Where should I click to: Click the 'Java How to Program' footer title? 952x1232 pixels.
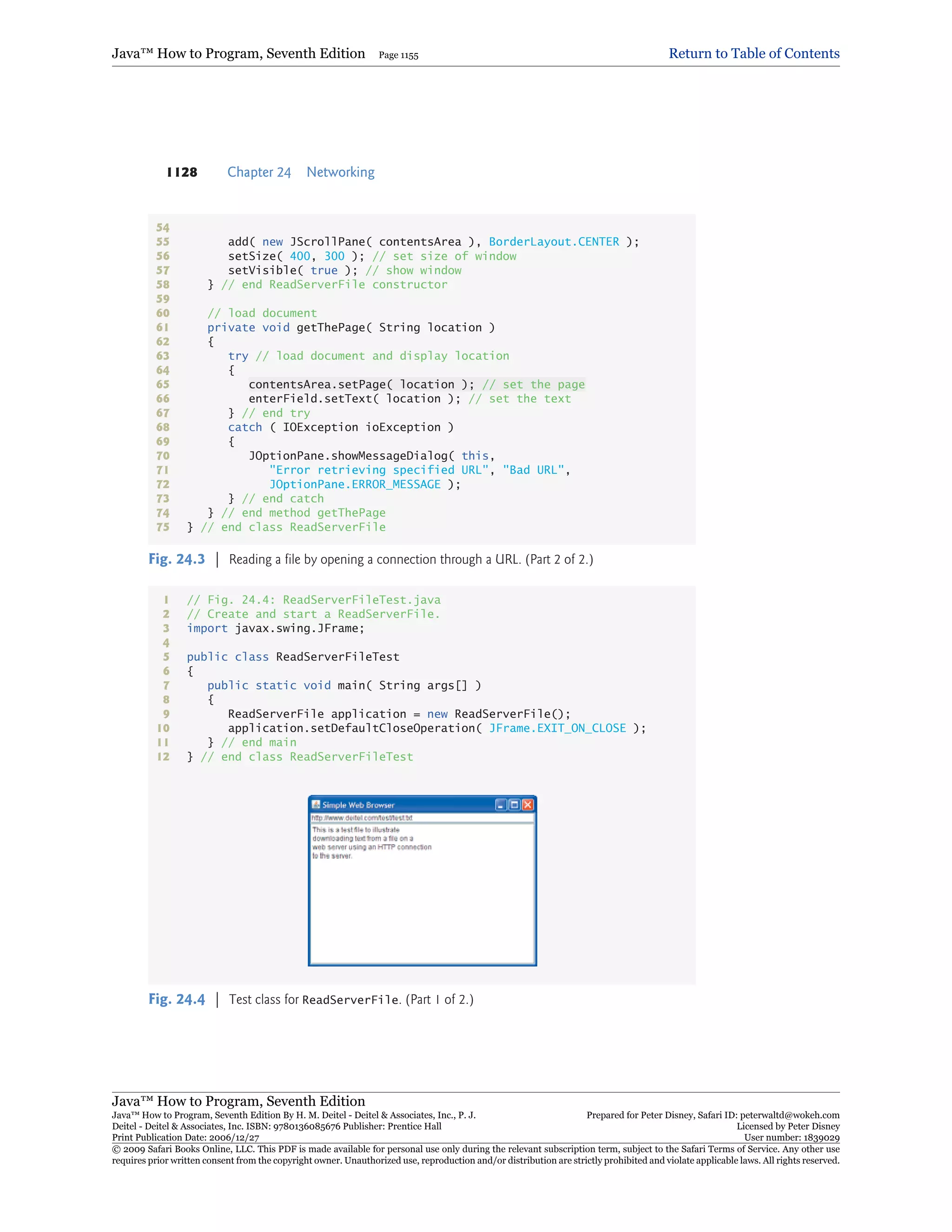point(238,1100)
